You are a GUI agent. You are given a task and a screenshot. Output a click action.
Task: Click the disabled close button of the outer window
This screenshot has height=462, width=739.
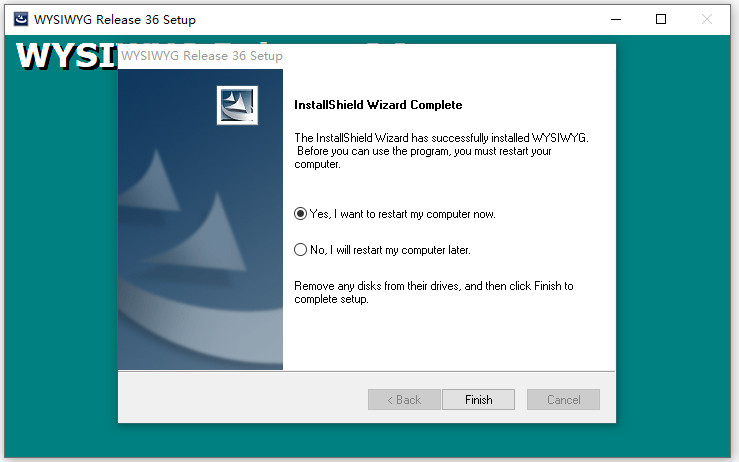(x=706, y=19)
